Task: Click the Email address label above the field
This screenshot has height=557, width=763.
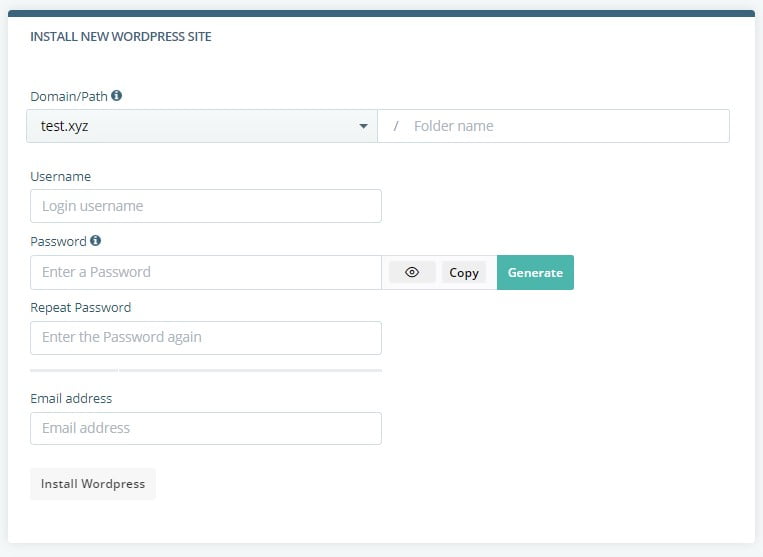Action: [71, 398]
